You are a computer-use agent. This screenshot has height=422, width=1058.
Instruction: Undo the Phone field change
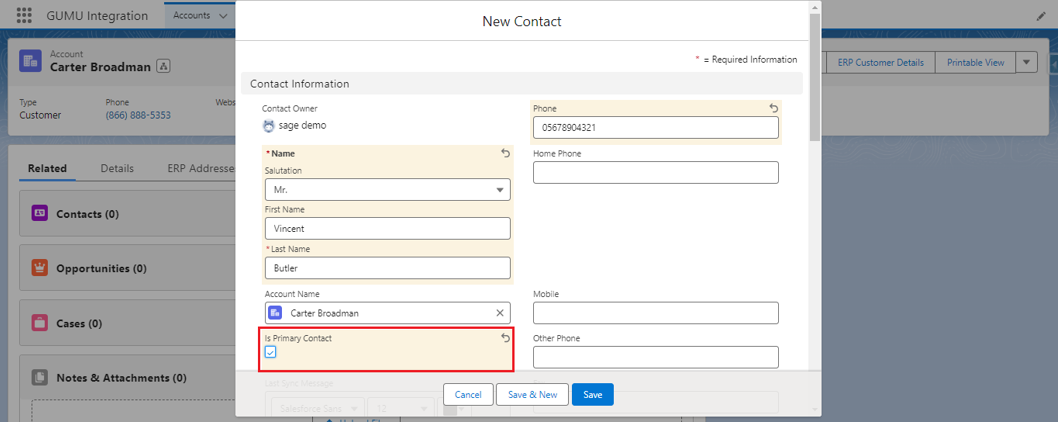pyautogui.click(x=773, y=108)
